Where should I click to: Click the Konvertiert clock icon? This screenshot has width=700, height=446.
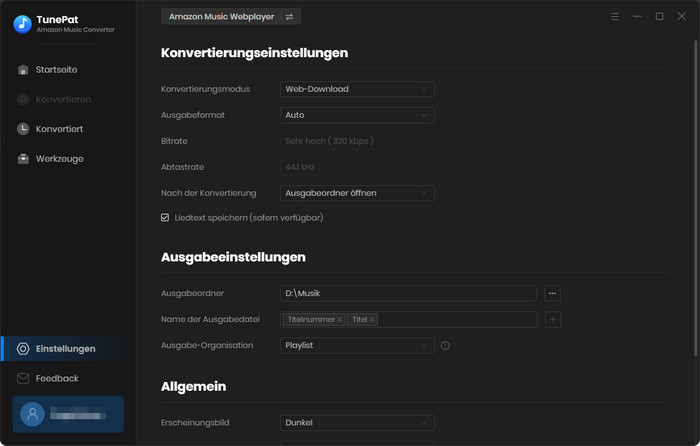pos(23,129)
